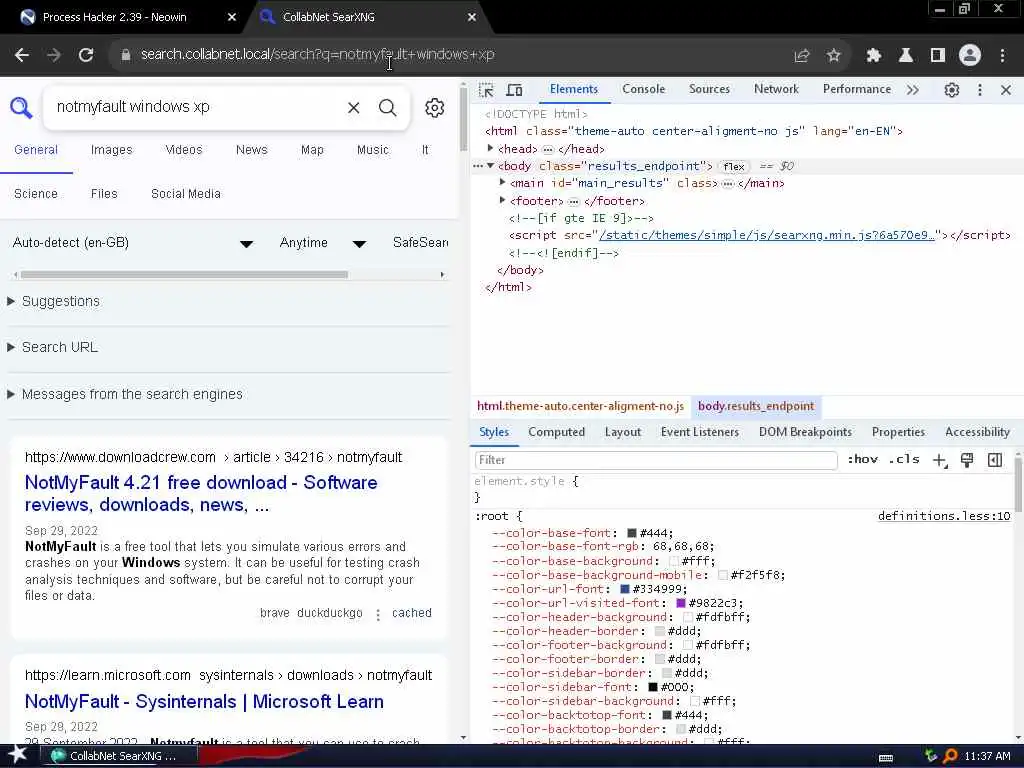Open the DevTools Console tab

[x=643, y=89]
